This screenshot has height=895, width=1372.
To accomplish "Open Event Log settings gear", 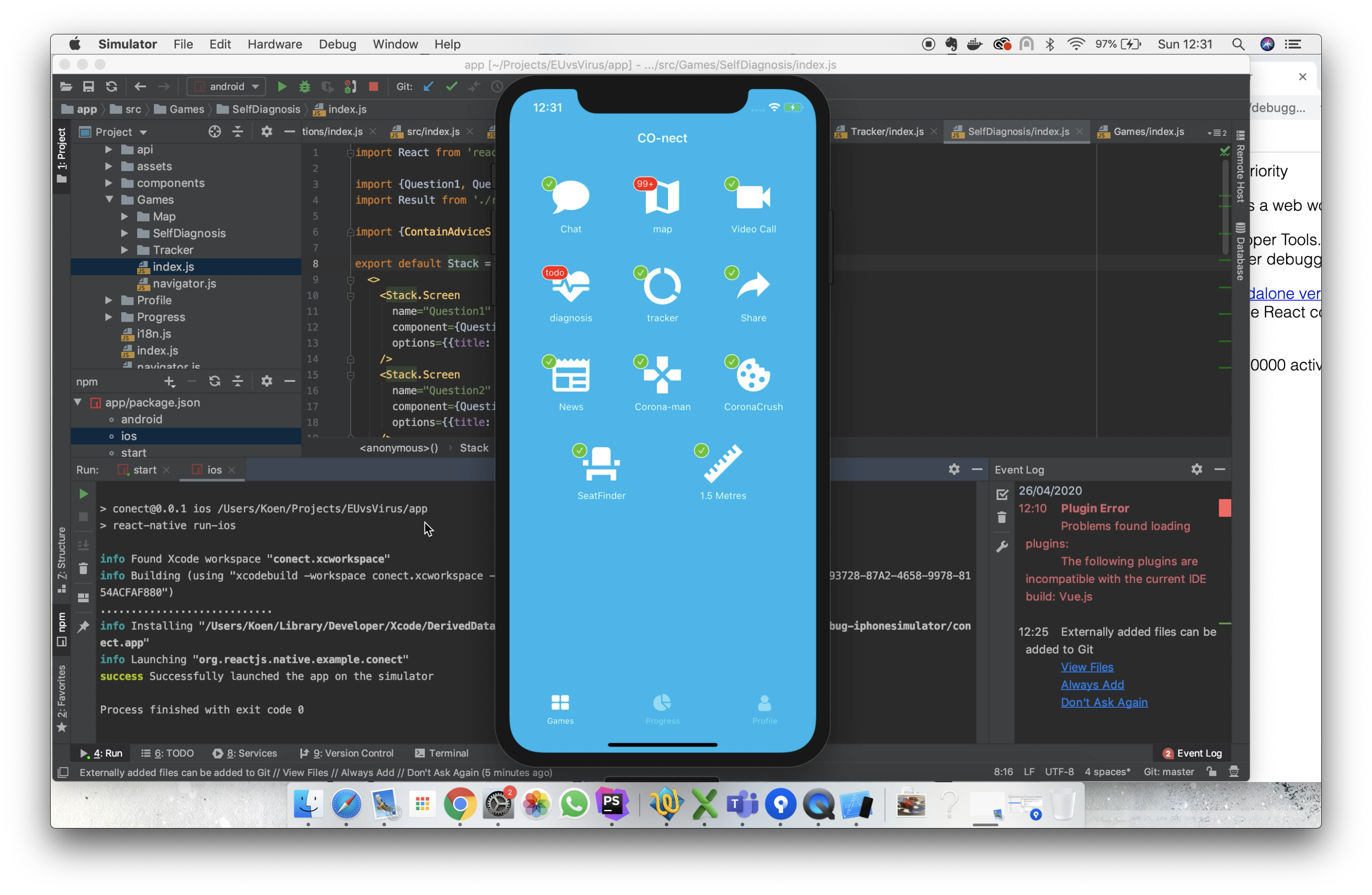I will pos(1196,469).
